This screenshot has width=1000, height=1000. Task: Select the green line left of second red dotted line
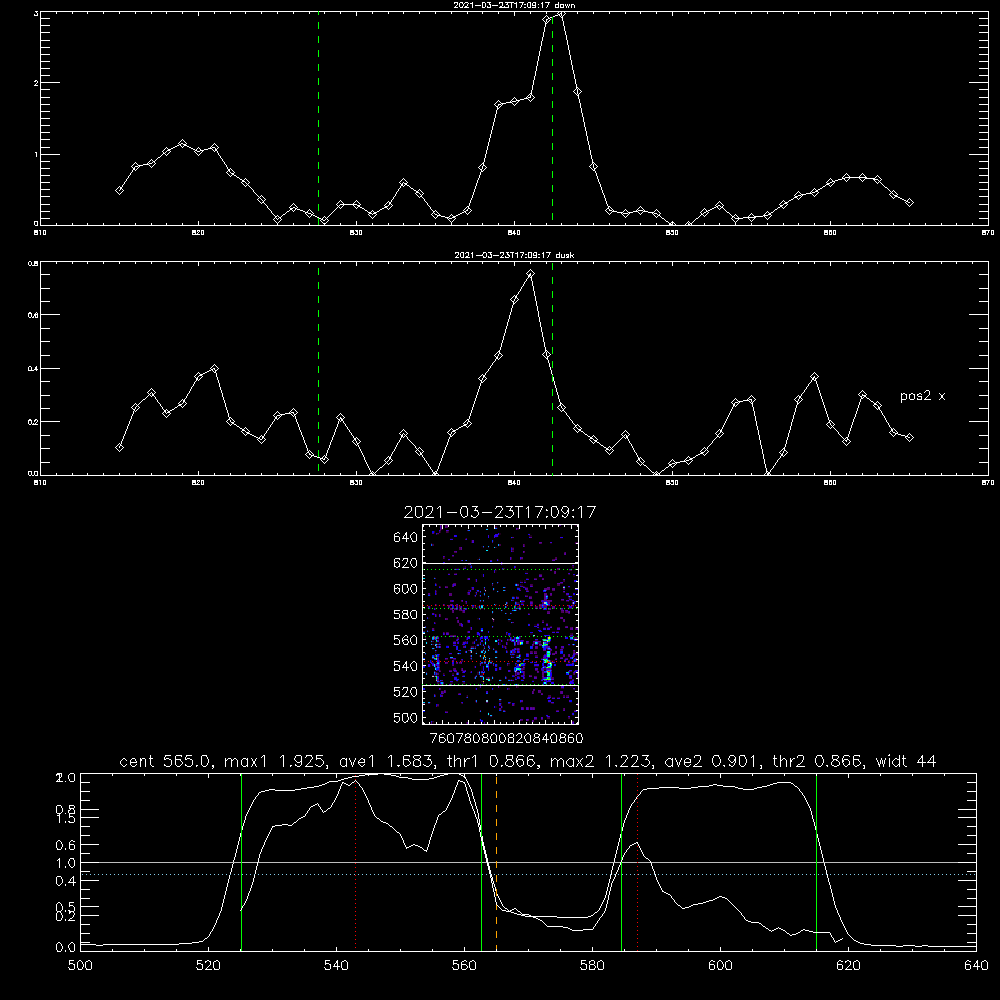[621, 861]
